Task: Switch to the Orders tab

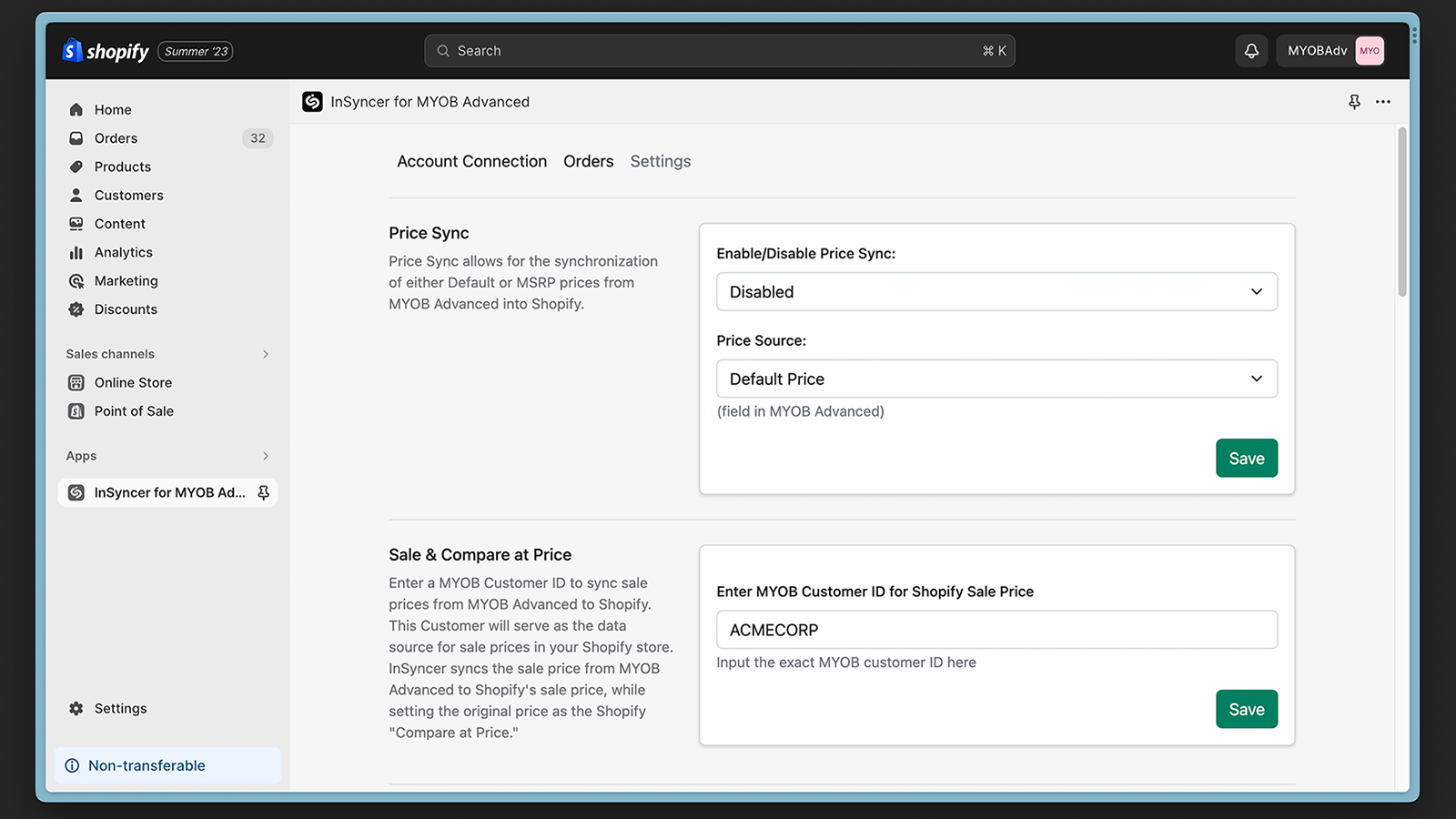Action: 588,161
